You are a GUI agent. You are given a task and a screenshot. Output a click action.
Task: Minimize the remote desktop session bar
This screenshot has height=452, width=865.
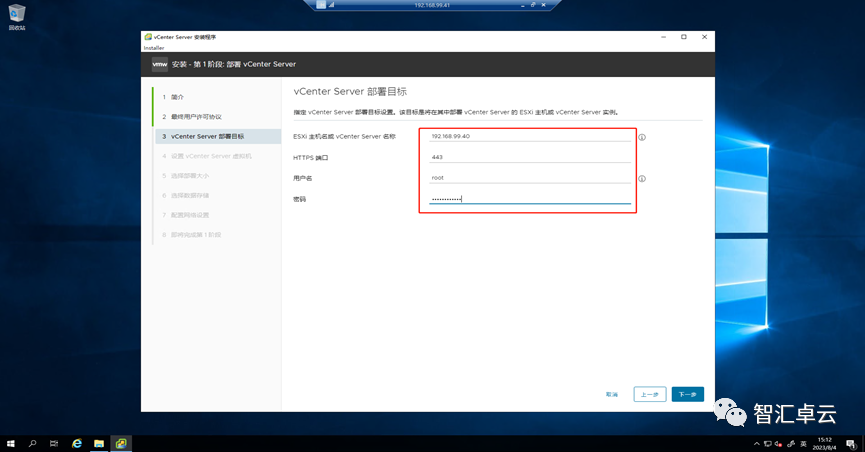point(522,5)
